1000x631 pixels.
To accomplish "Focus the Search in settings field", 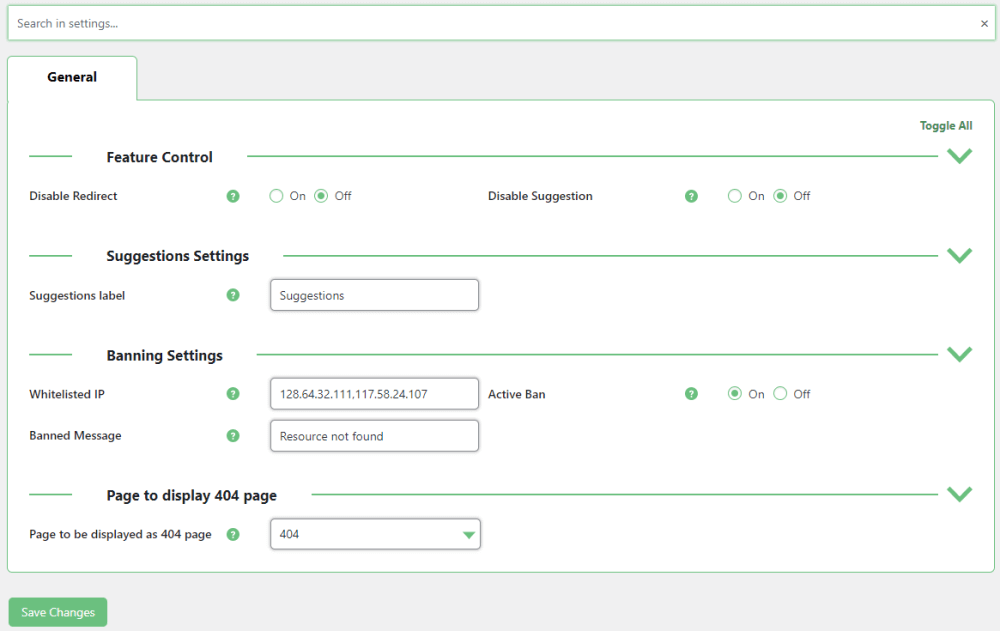I will point(501,24).
